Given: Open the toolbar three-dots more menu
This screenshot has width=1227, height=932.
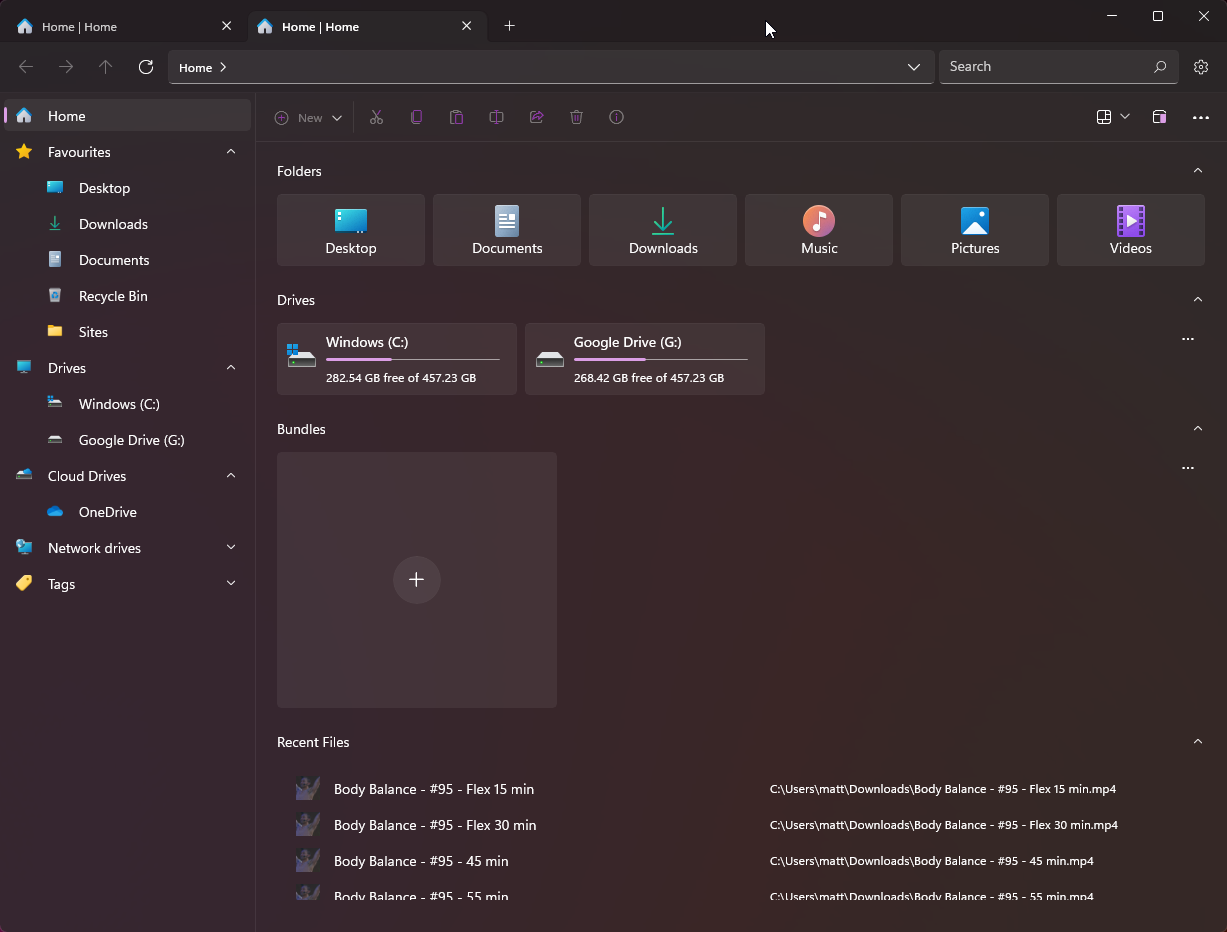Looking at the screenshot, I should tap(1201, 117).
